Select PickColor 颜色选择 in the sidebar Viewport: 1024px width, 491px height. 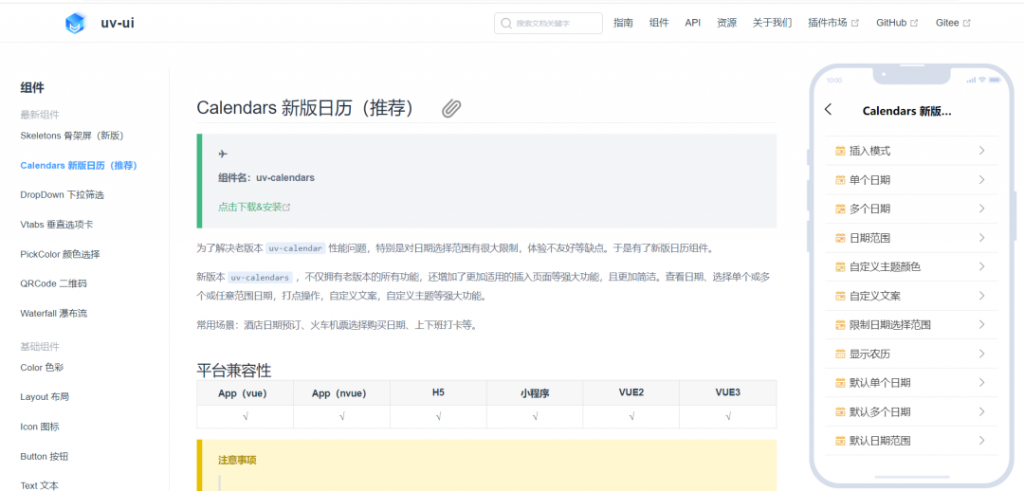[60, 254]
